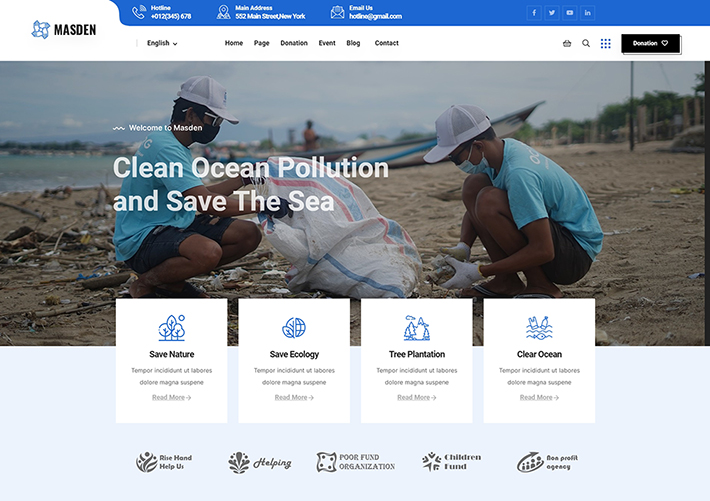Viewport: 710px width, 501px height.
Task: Click the Facebook icon in top bar
Action: [x=533, y=13]
